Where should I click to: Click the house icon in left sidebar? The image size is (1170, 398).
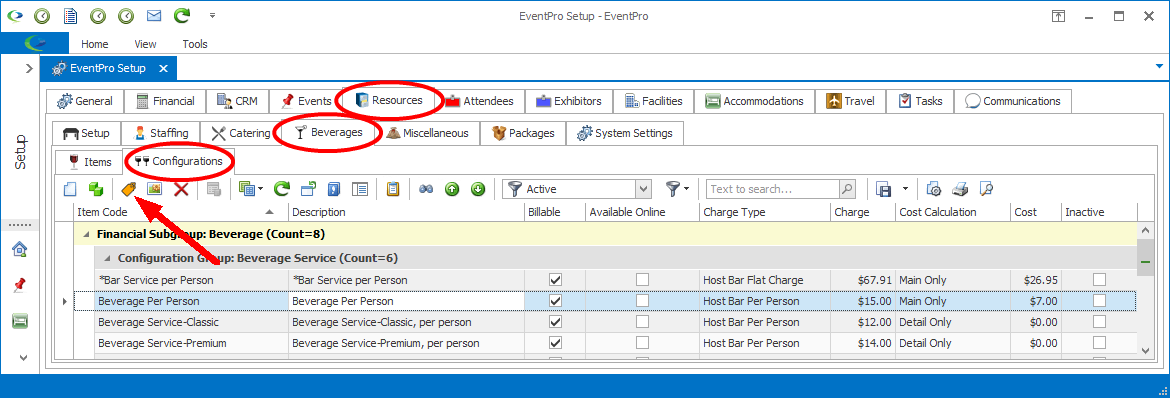coord(20,249)
